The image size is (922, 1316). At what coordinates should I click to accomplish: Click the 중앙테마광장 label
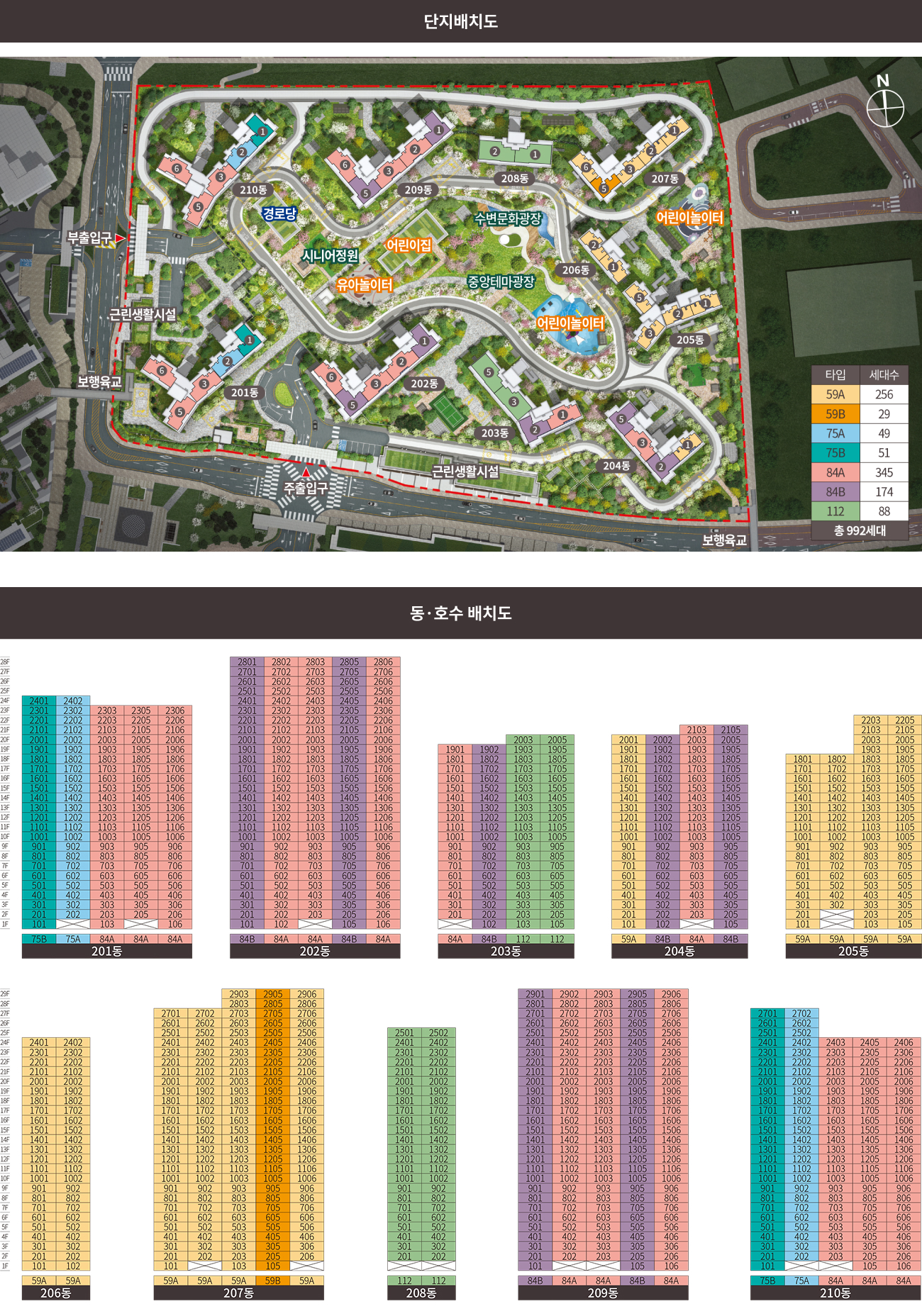pyautogui.click(x=501, y=281)
